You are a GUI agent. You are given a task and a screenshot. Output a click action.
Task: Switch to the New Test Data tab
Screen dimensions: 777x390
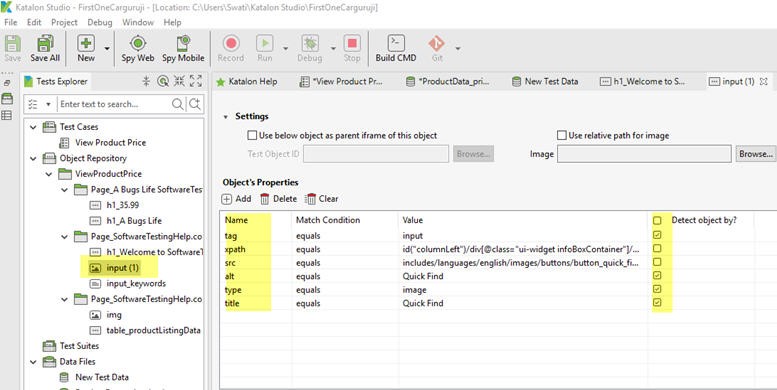point(545,82)
